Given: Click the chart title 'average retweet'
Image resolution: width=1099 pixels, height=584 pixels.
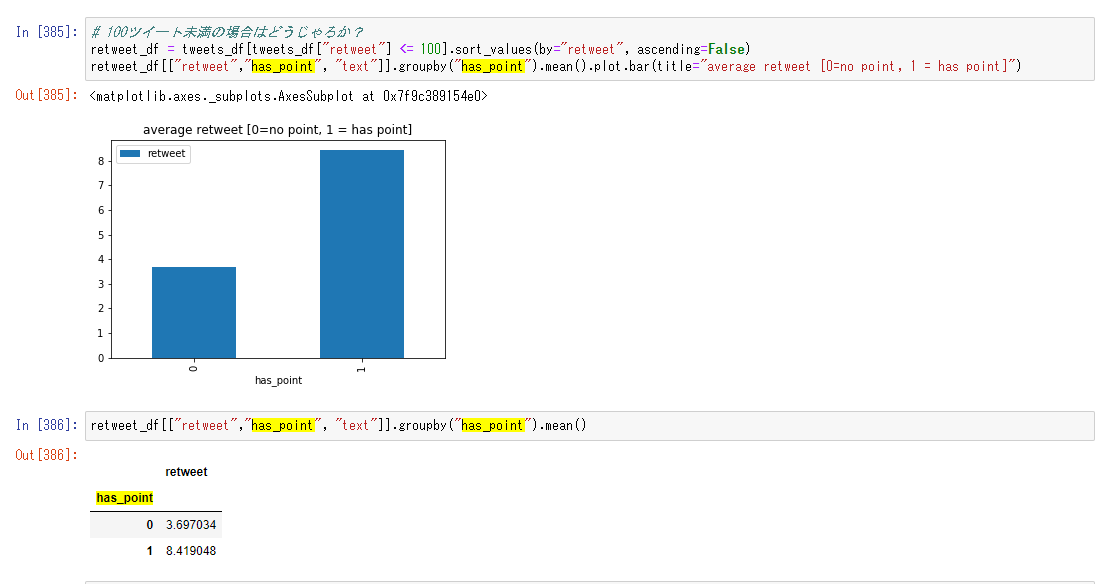Looking at the screenshot, I should pos(277,130).
